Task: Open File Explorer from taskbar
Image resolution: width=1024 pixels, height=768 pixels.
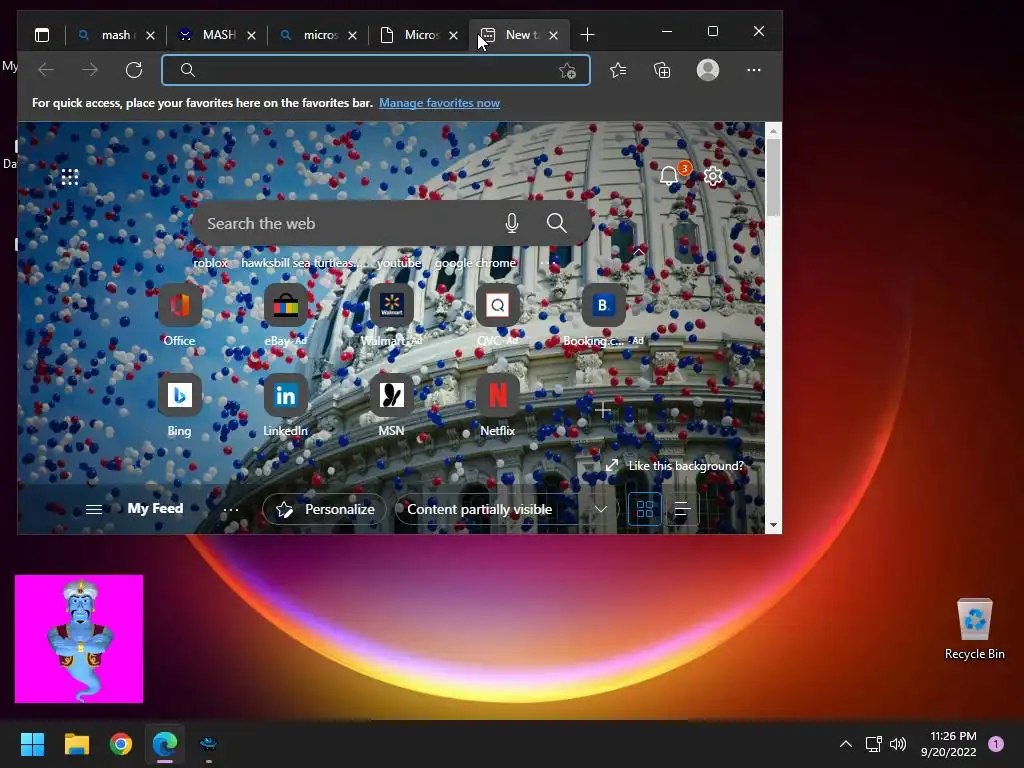Action: (x=77, y=744)
